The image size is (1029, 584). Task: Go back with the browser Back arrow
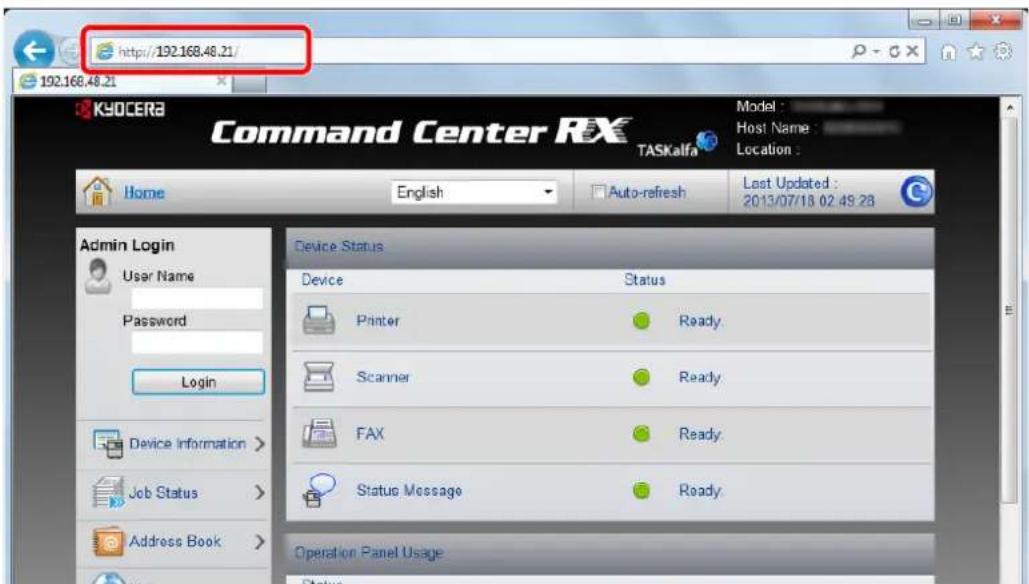pyautogui.click(x=33, y=51)
